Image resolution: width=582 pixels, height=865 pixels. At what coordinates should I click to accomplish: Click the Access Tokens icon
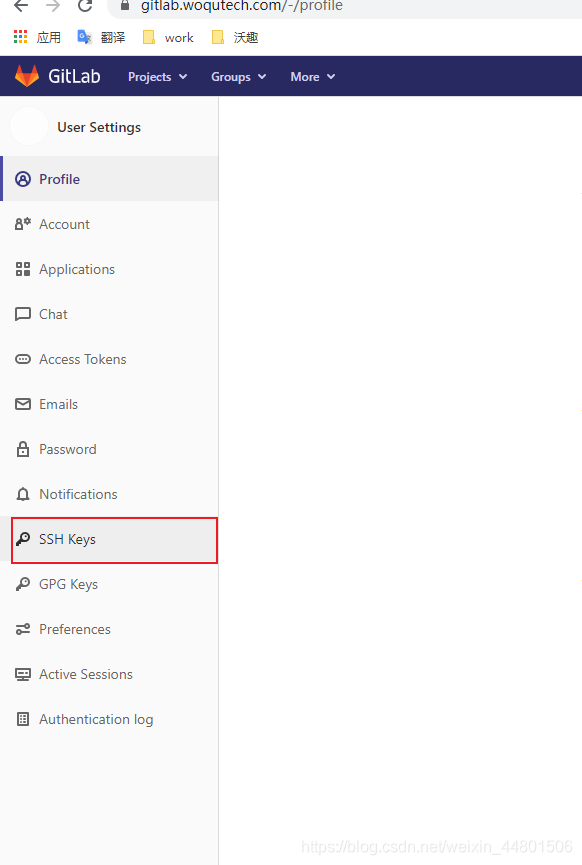23,359
